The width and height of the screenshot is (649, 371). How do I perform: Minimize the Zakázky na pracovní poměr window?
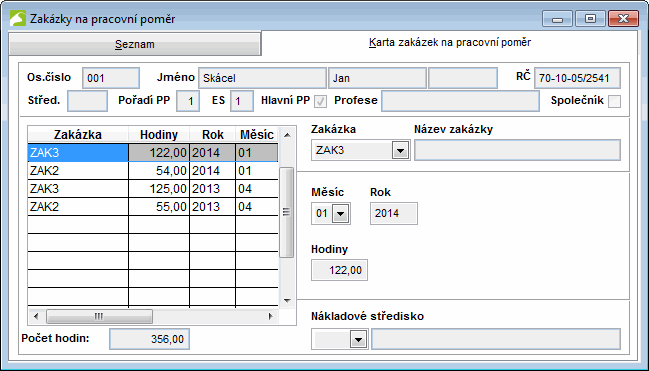(558, 19)
